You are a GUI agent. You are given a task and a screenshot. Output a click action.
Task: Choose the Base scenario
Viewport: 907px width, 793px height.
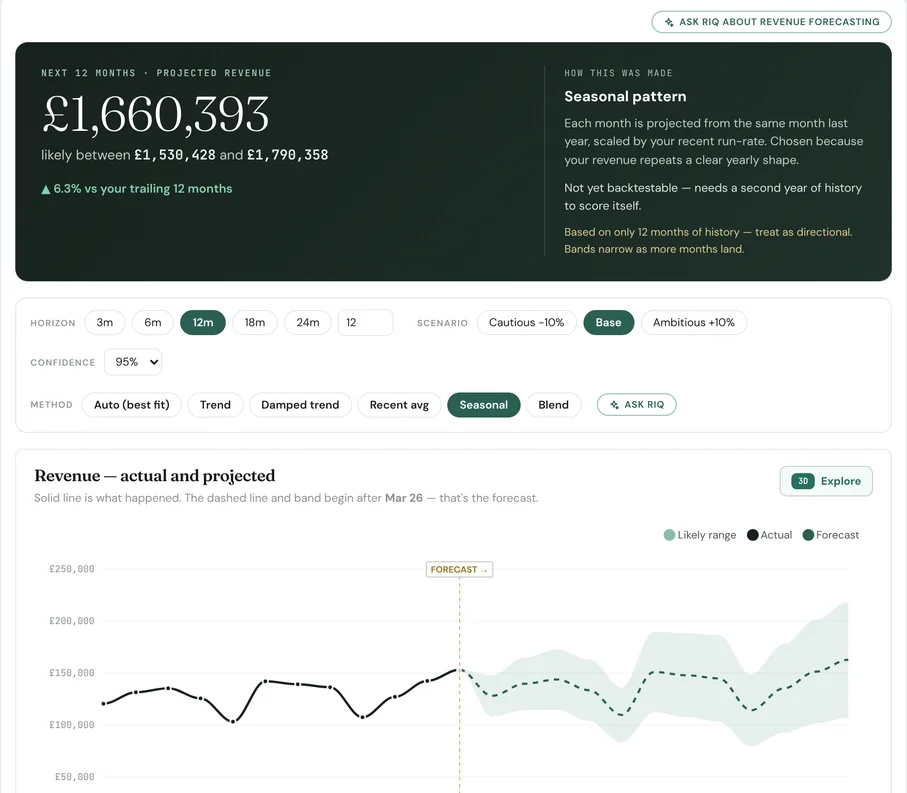609,322
